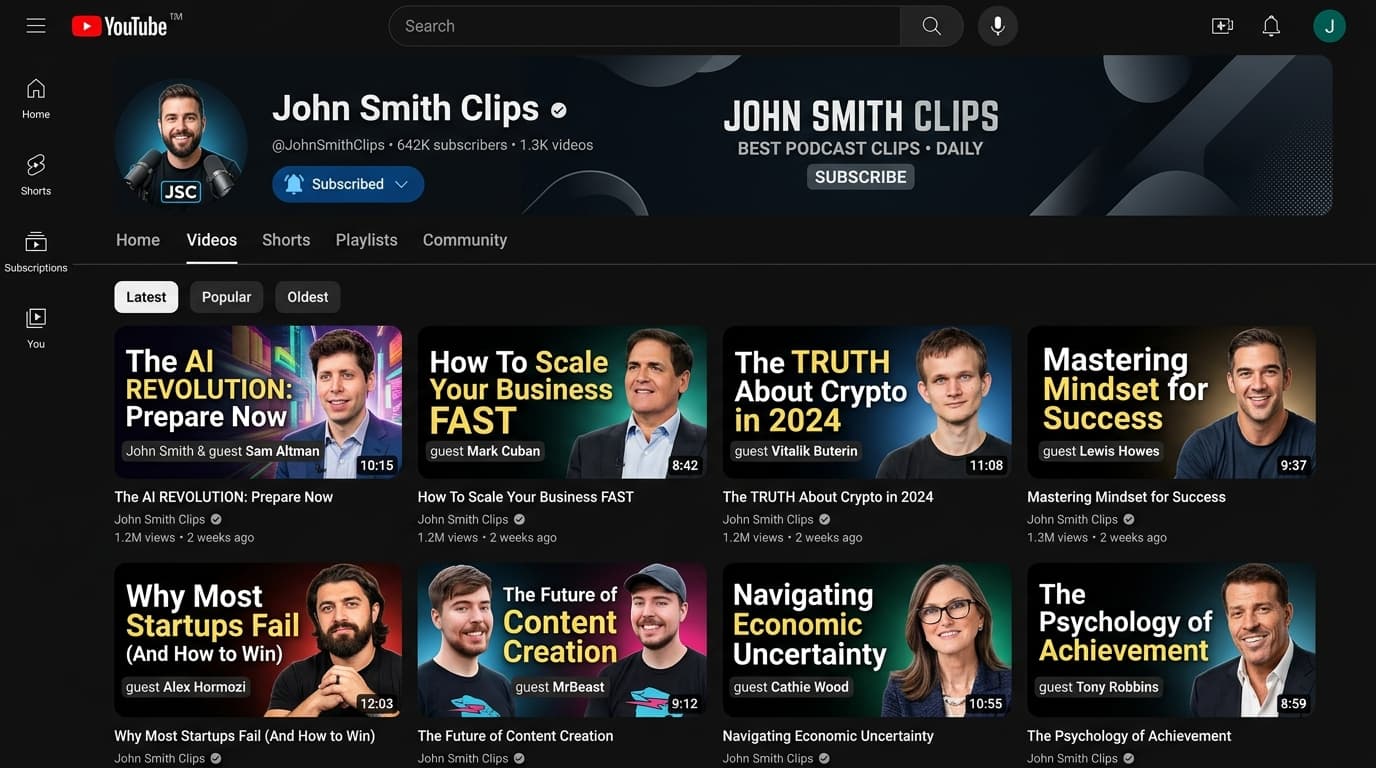Viewport: 1376px width, 768px height.
Task: Open the hamburger guide menu
Action: coord(36,26)
